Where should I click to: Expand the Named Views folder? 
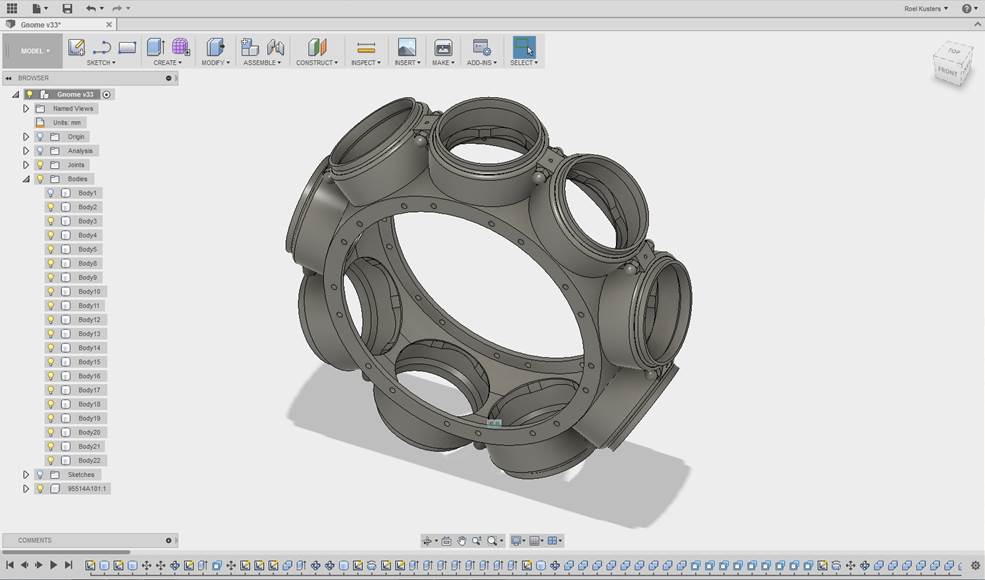coord(26,109)
